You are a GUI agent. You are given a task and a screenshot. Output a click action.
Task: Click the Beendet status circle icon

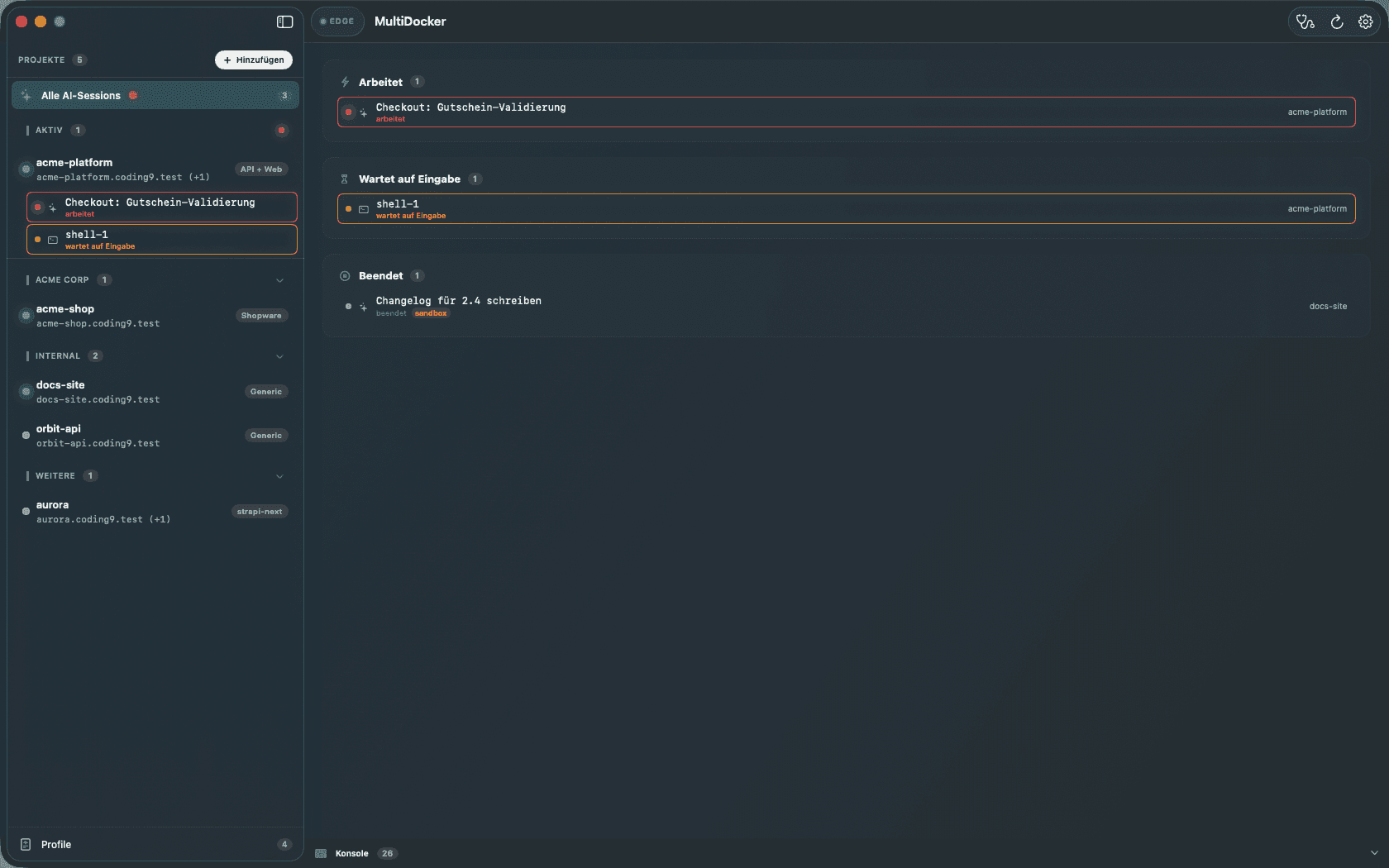[345, 275]
